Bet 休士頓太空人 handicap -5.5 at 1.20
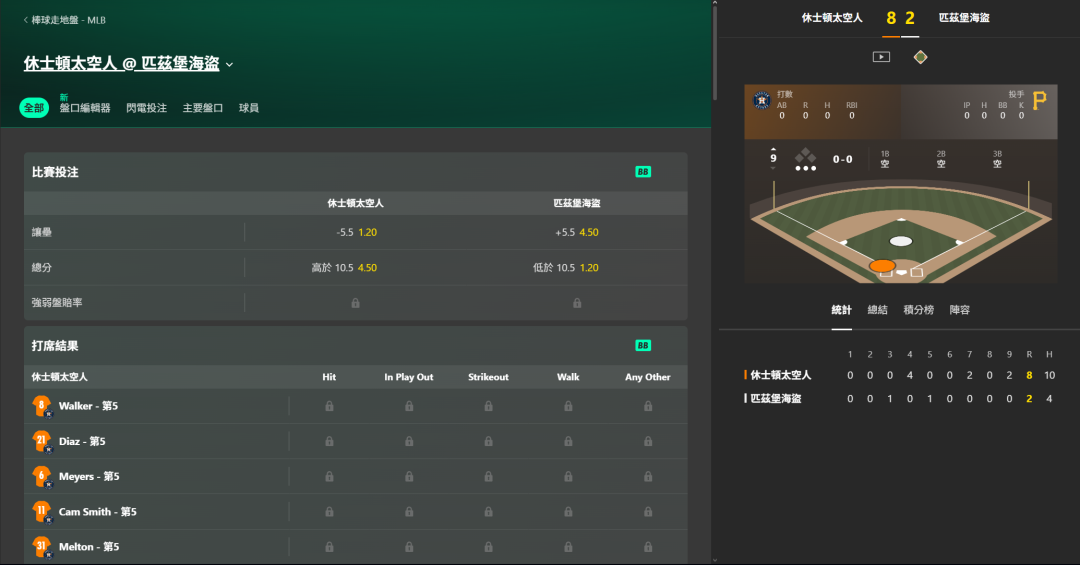This screenshot has width=1080, height=565. pos(356,232)
